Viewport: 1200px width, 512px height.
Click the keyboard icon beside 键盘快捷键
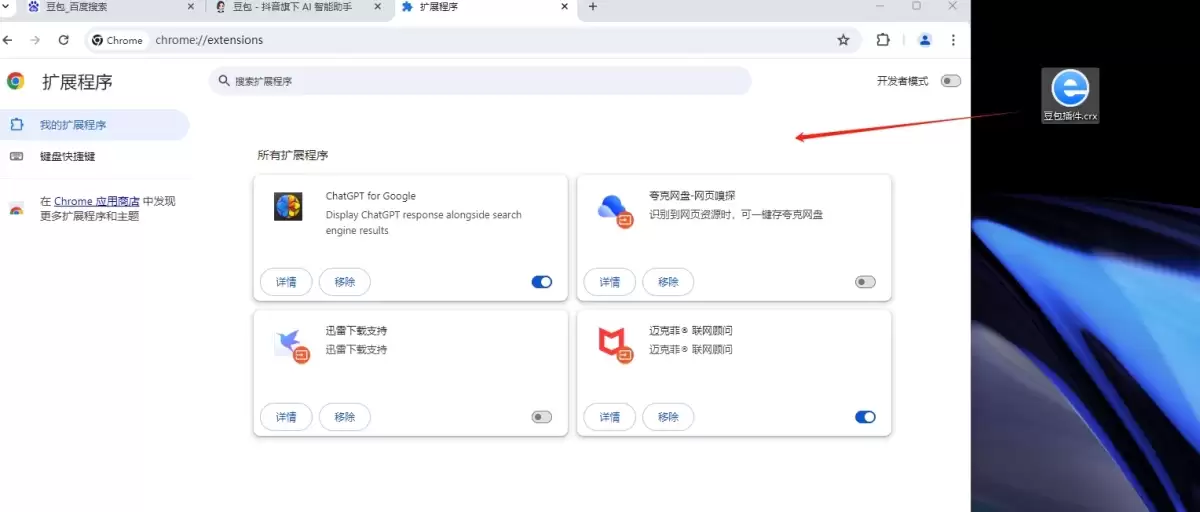coord(16,156)
